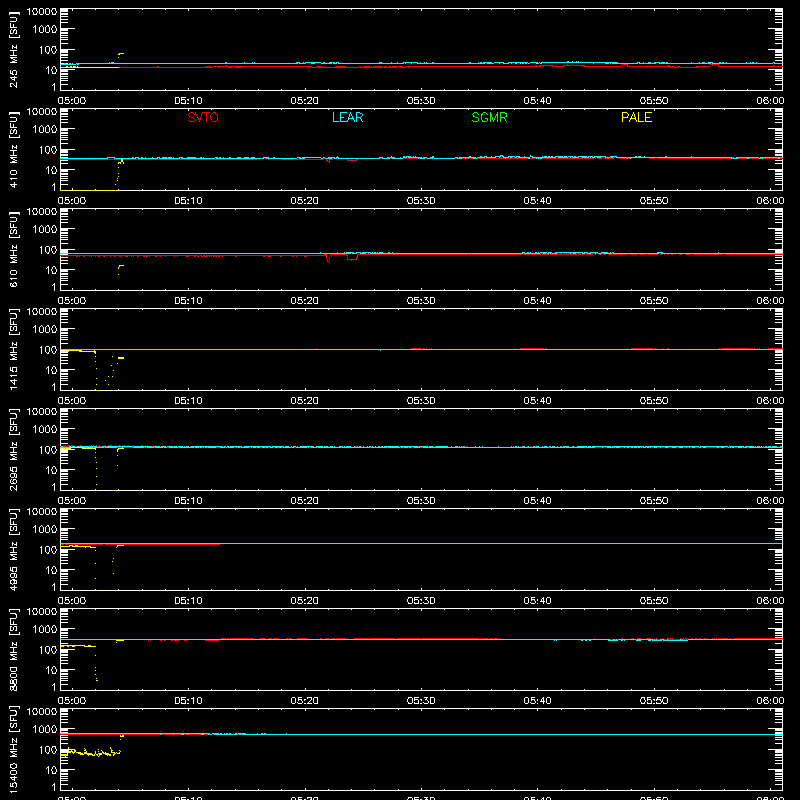Select the 06:00 time label under the 245 MHz plot
Viewport: 800px width, 800px height.
[770, 101]
